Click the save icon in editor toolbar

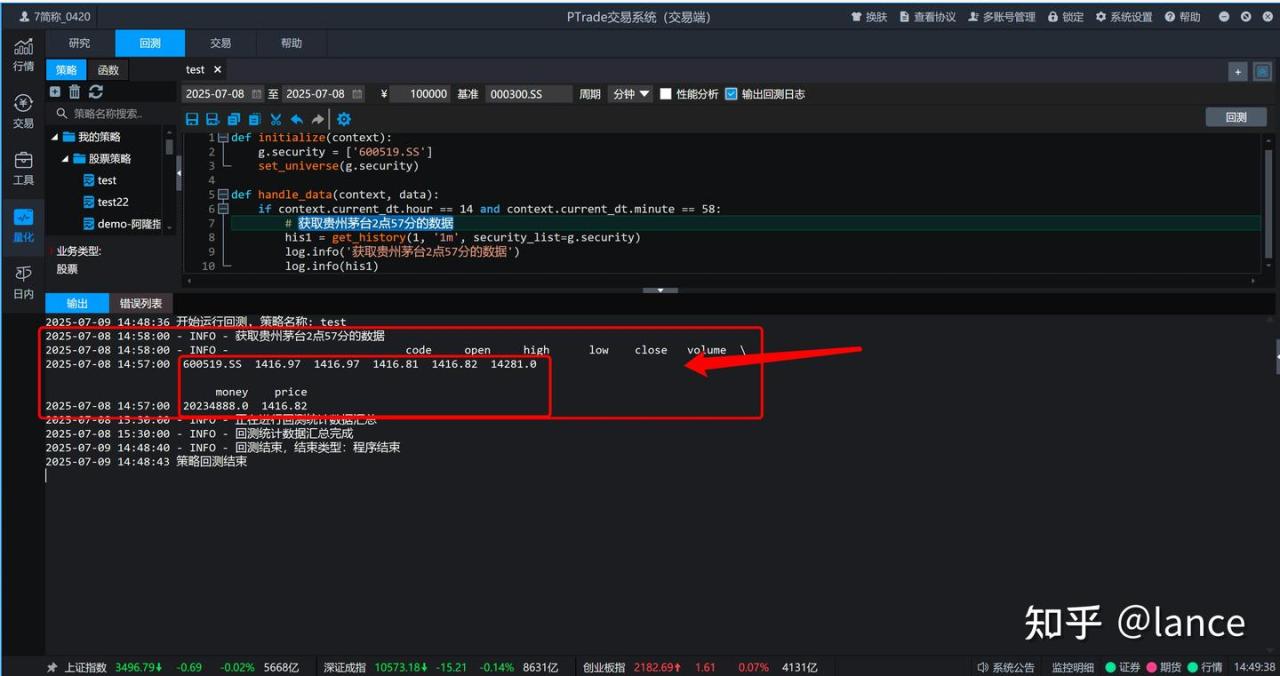coord(192,119)
